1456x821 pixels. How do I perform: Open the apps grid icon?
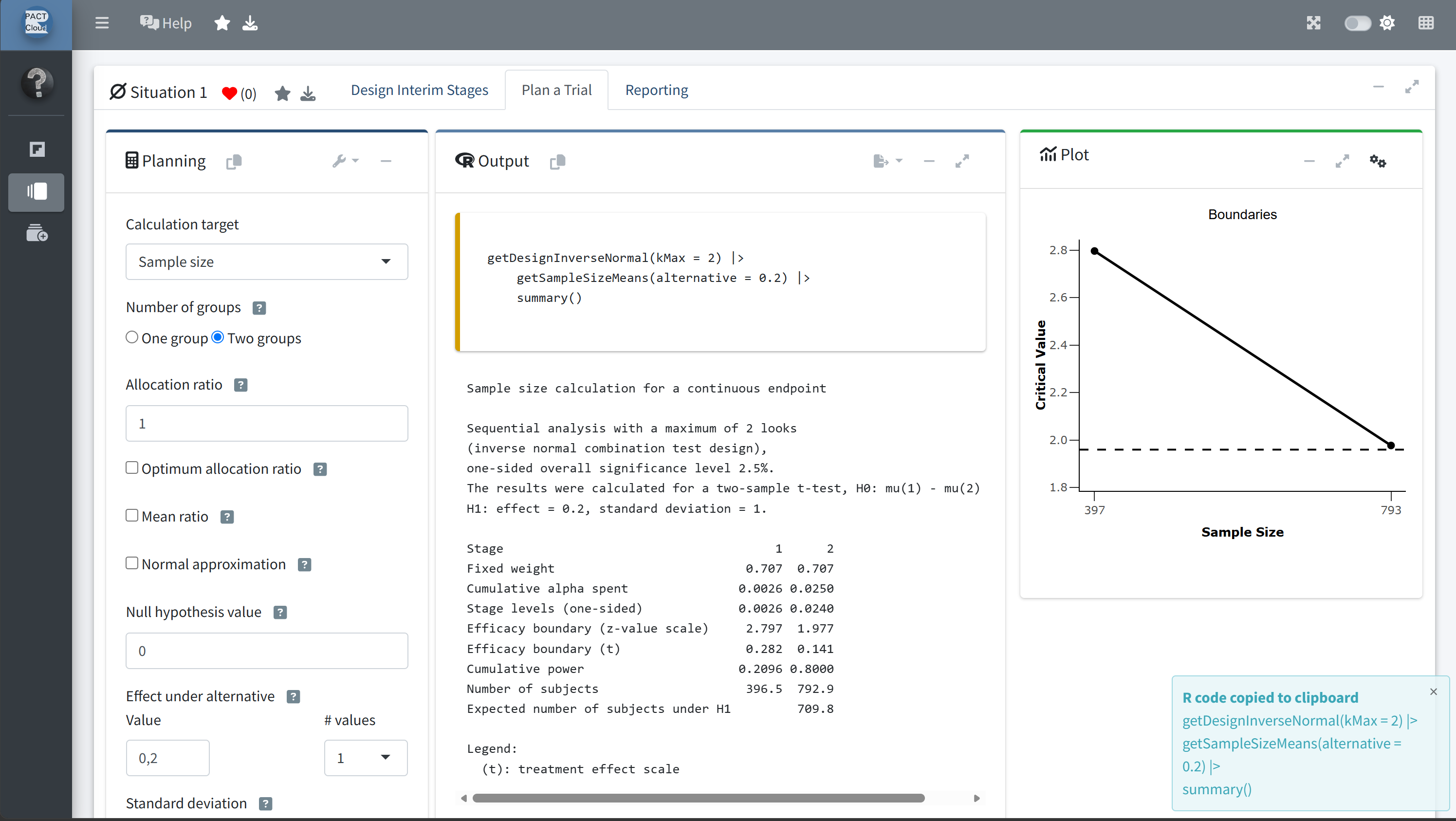(1426, 23)
